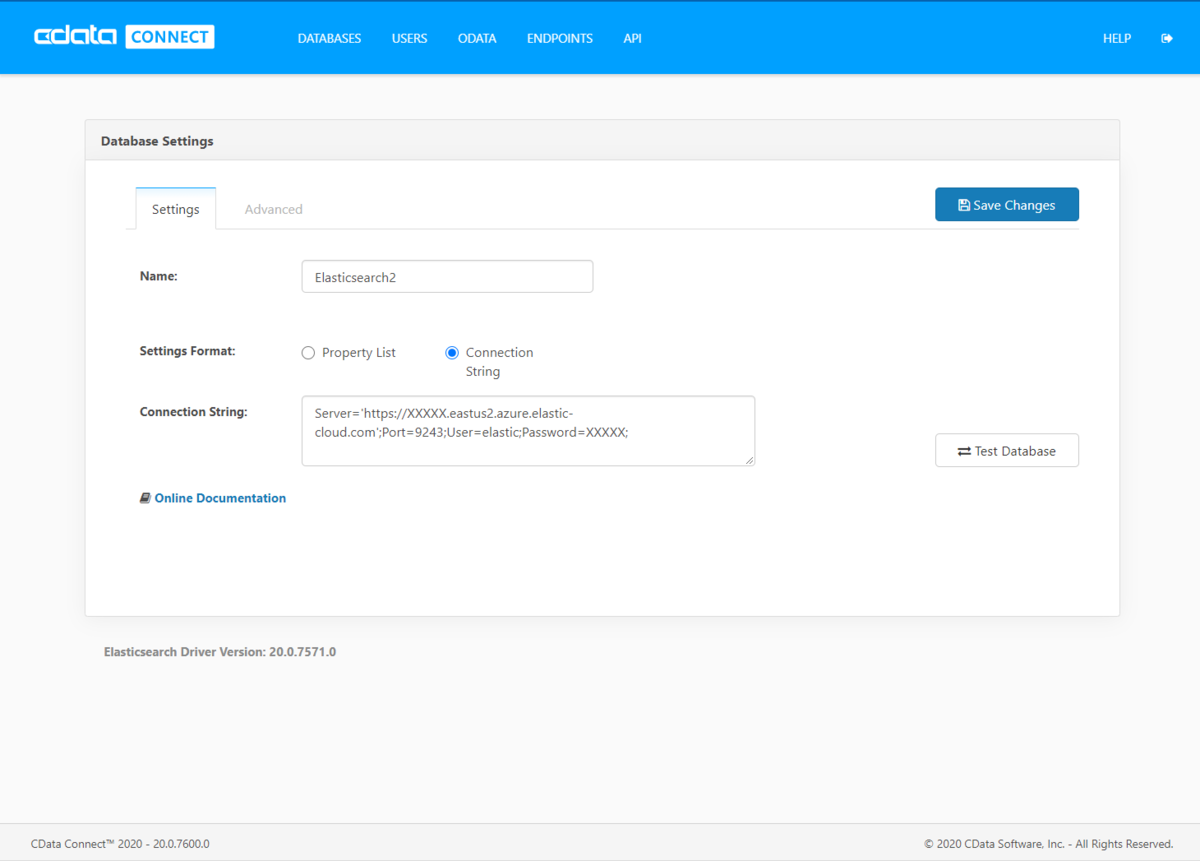Run the Test Database button
The image size is (1200, 861).
click(x=1007, y=451)
